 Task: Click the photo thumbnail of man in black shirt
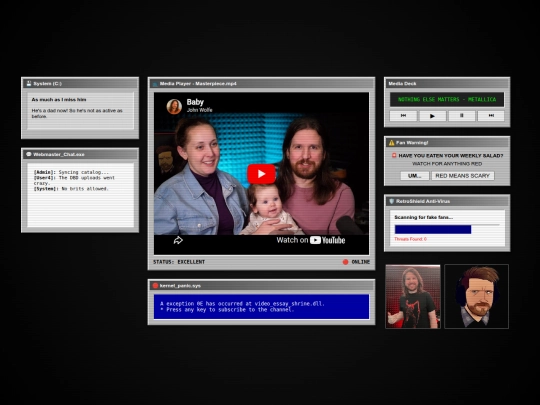[413, 297]
